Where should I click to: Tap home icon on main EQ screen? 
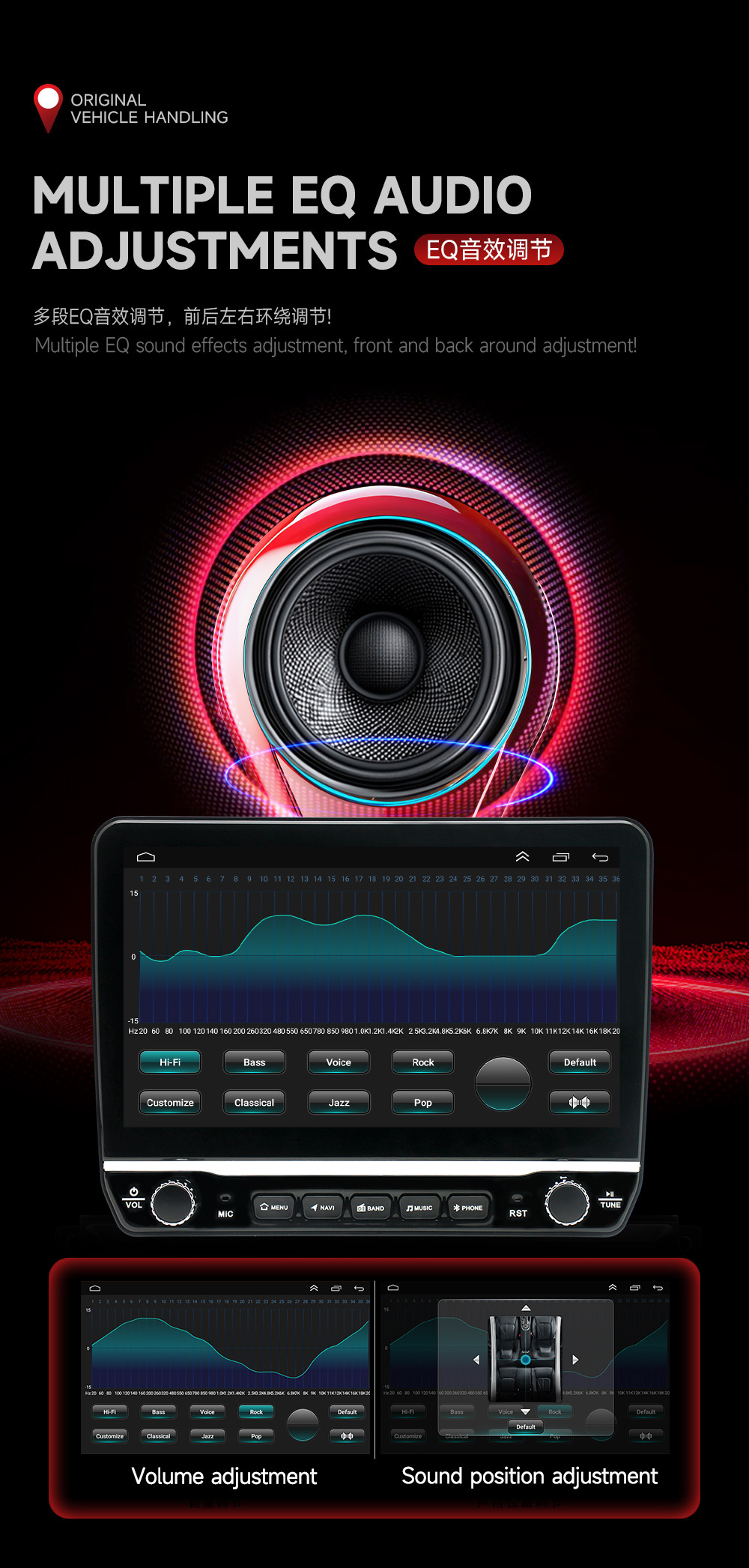(146, 857)
